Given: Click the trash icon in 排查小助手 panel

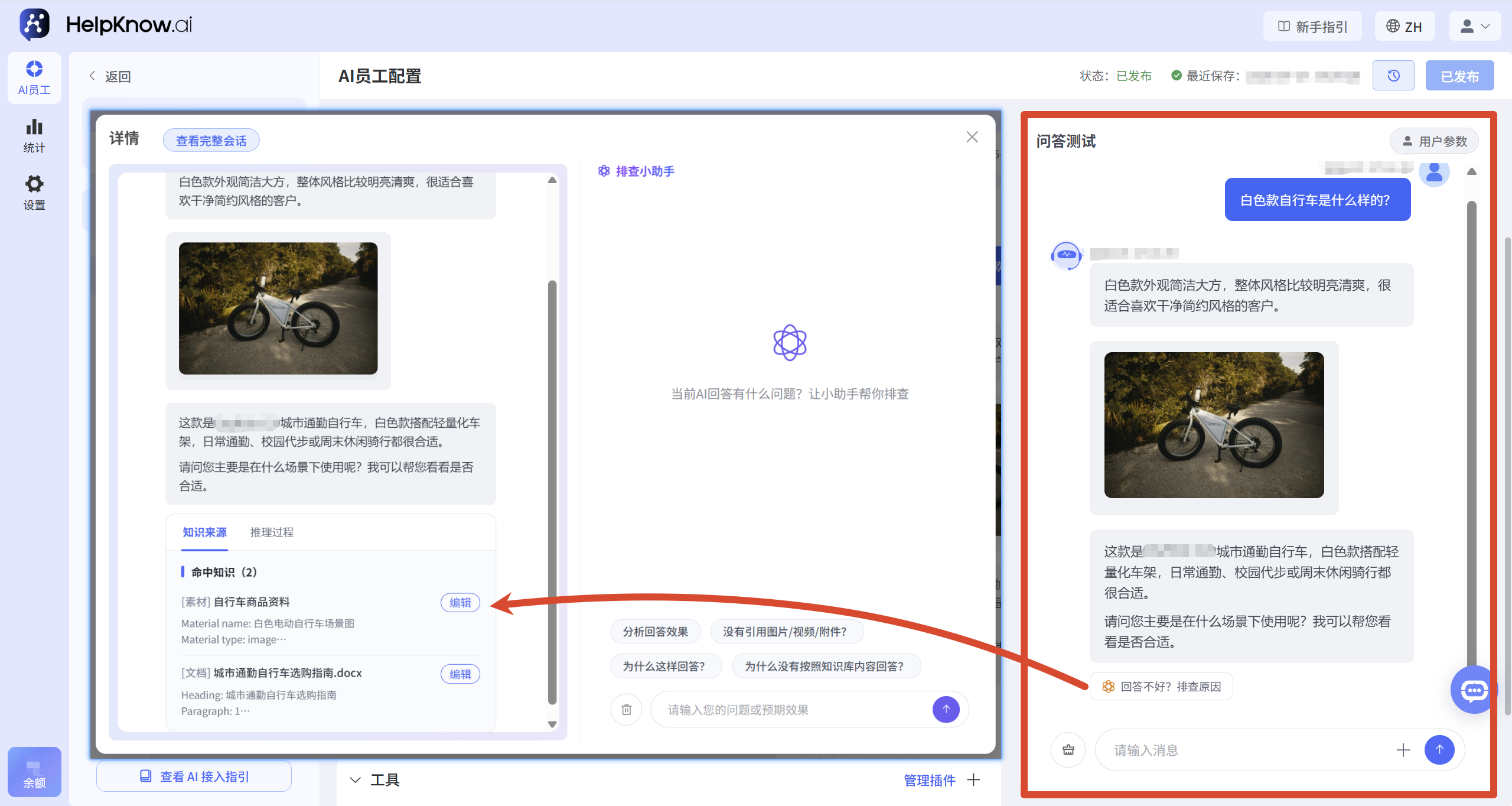Looking at the screenshot, I should (x=627, y=709).
